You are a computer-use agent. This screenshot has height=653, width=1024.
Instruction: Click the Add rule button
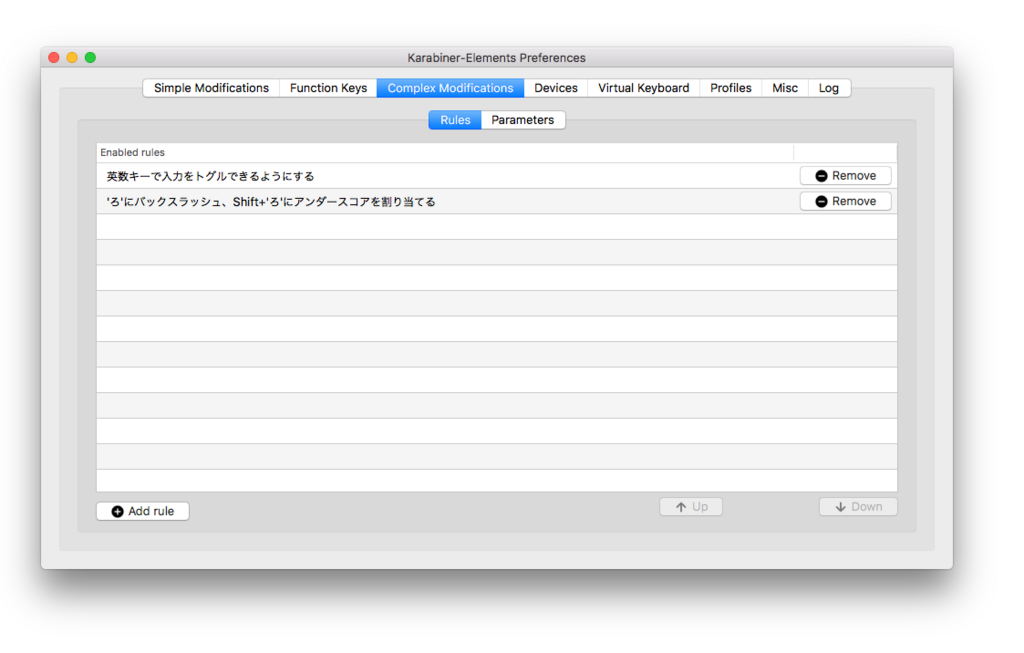click(x=143, y=511)
